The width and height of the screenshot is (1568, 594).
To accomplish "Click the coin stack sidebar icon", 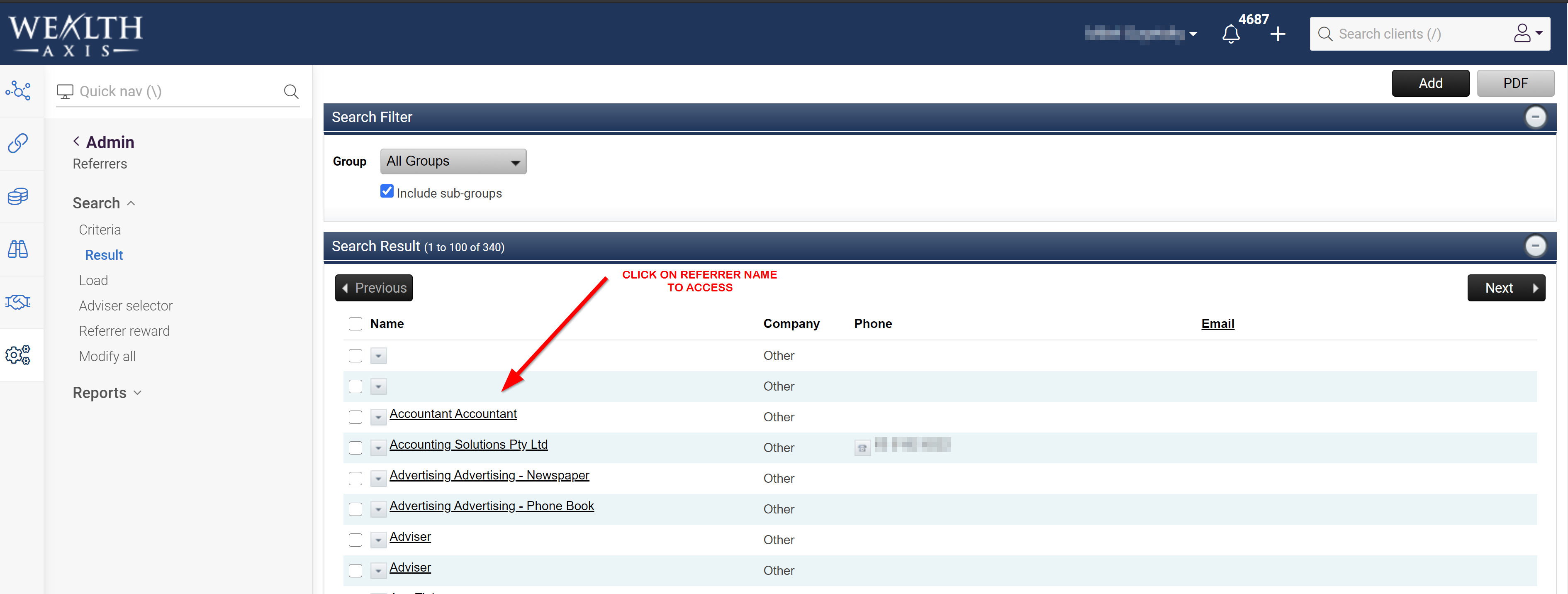I will (18, 196).
